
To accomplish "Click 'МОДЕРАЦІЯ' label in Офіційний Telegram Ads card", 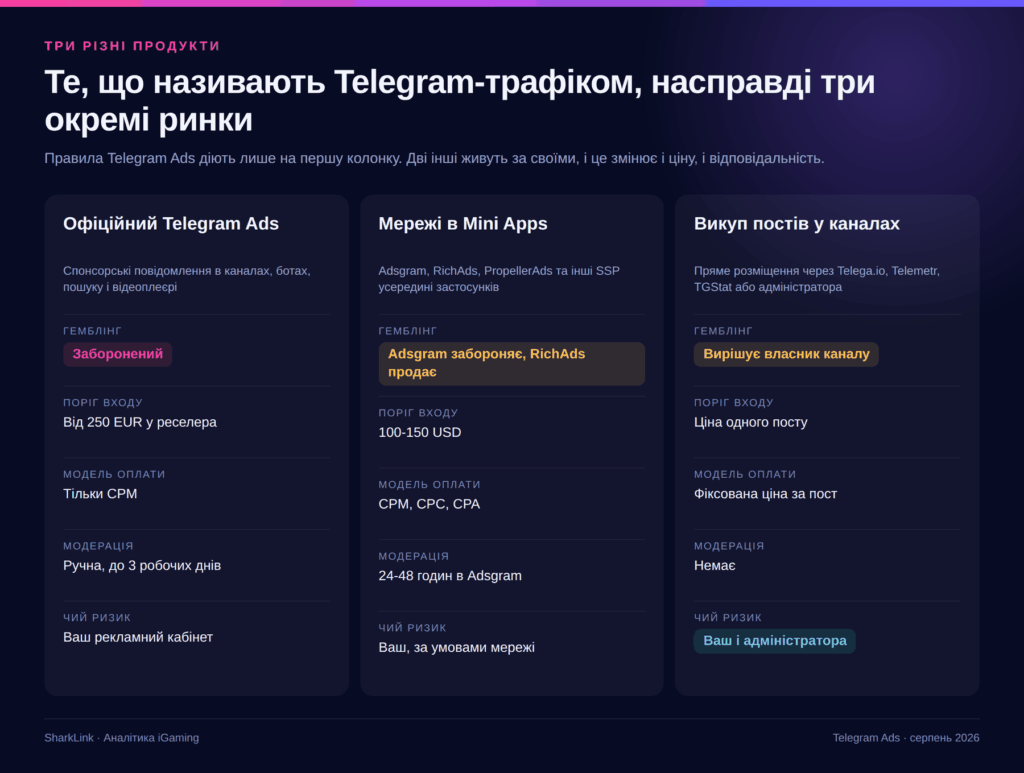I will (98, 546).
